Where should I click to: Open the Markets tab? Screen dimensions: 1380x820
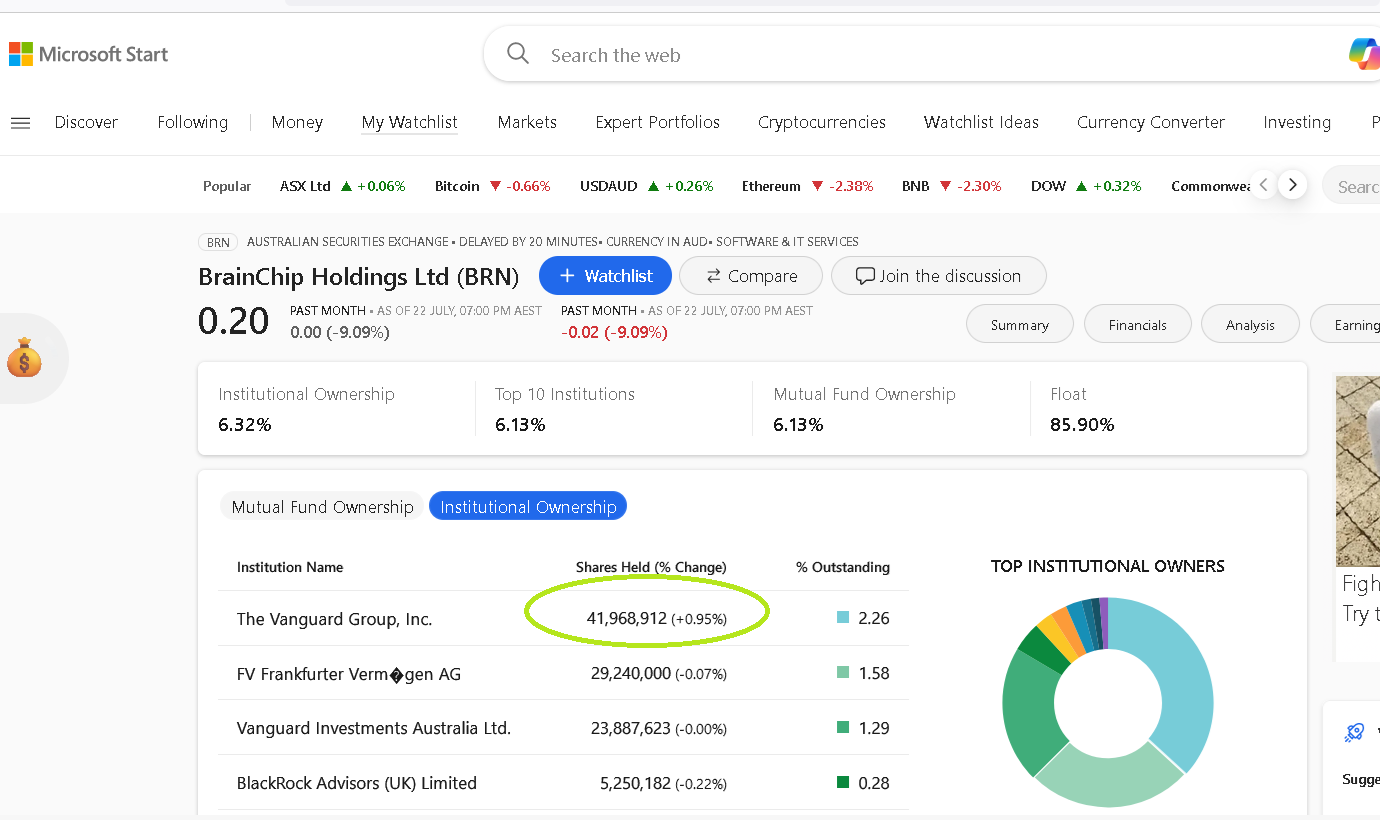[x=527, y=122]
